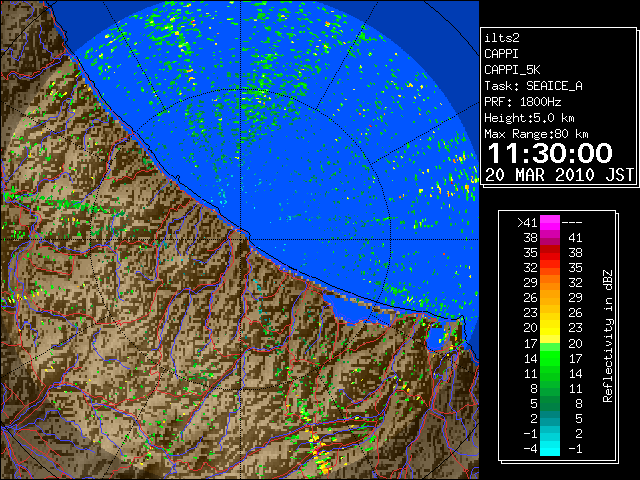This screenshot has height=480, width=640.
Task: Click the 'Reflectivity in dBZ' axis label
Action: tap(607, 336)
